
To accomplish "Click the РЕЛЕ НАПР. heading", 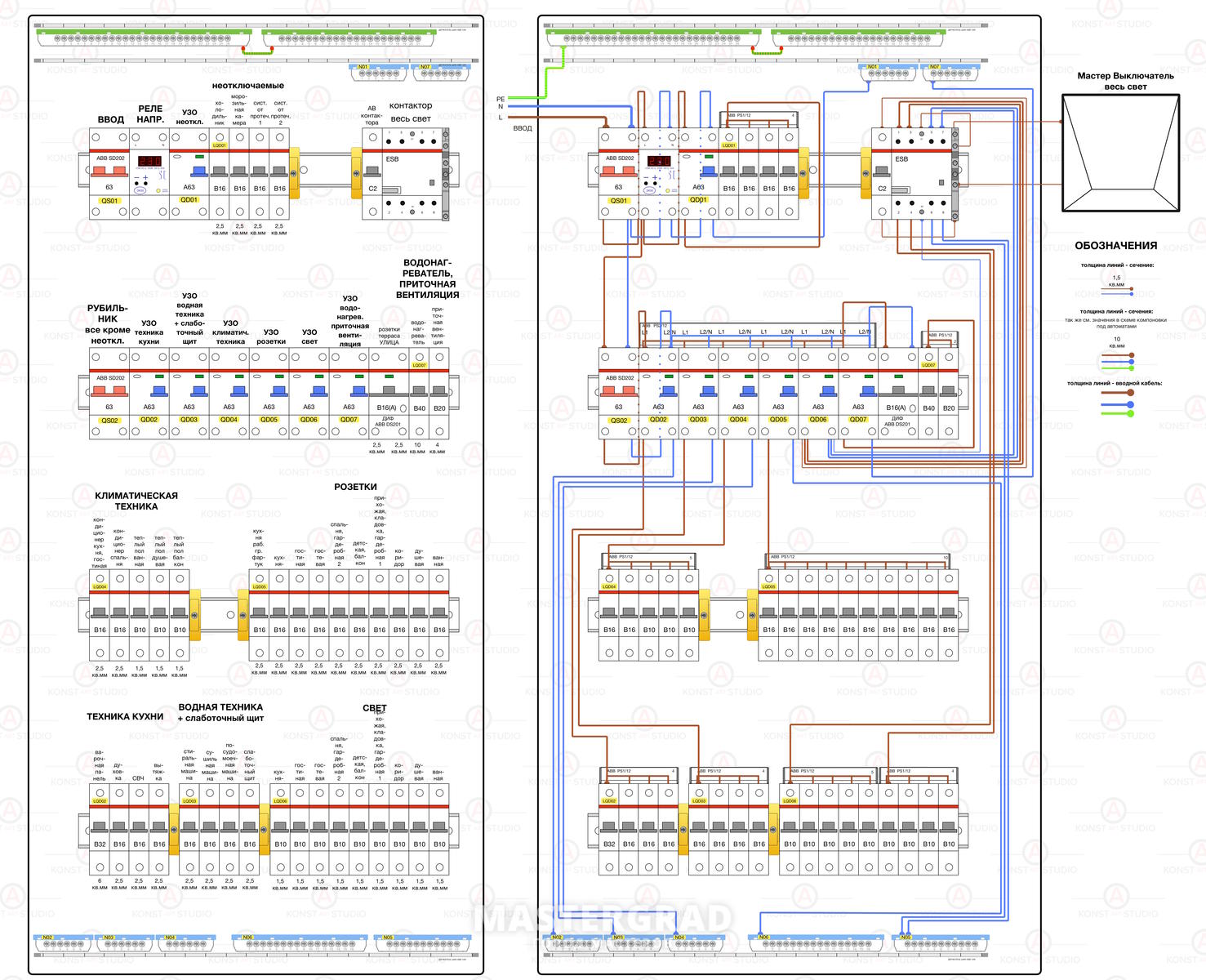I will (150, 114).
